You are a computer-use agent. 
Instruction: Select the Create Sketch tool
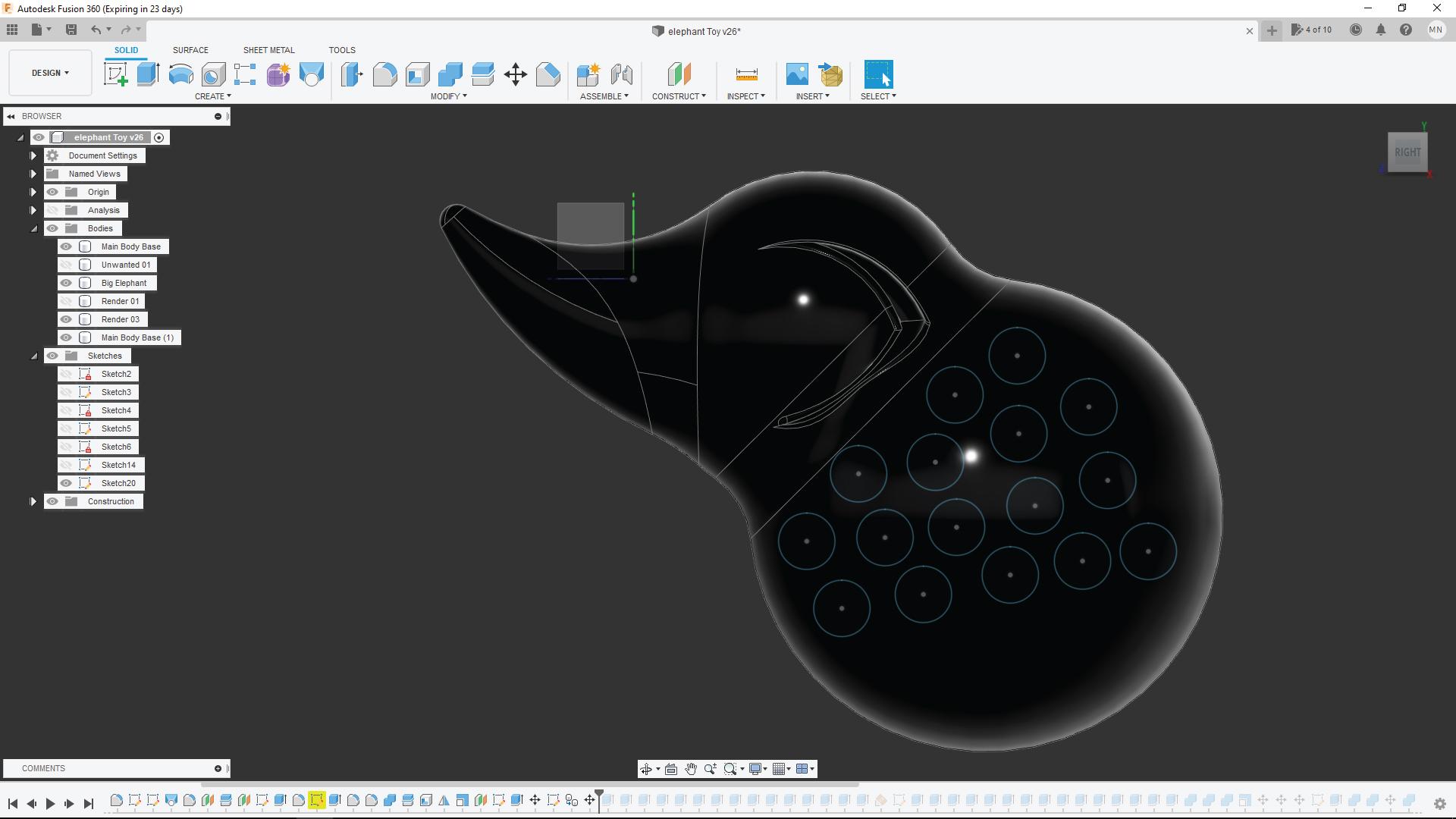tap(115, 74)
